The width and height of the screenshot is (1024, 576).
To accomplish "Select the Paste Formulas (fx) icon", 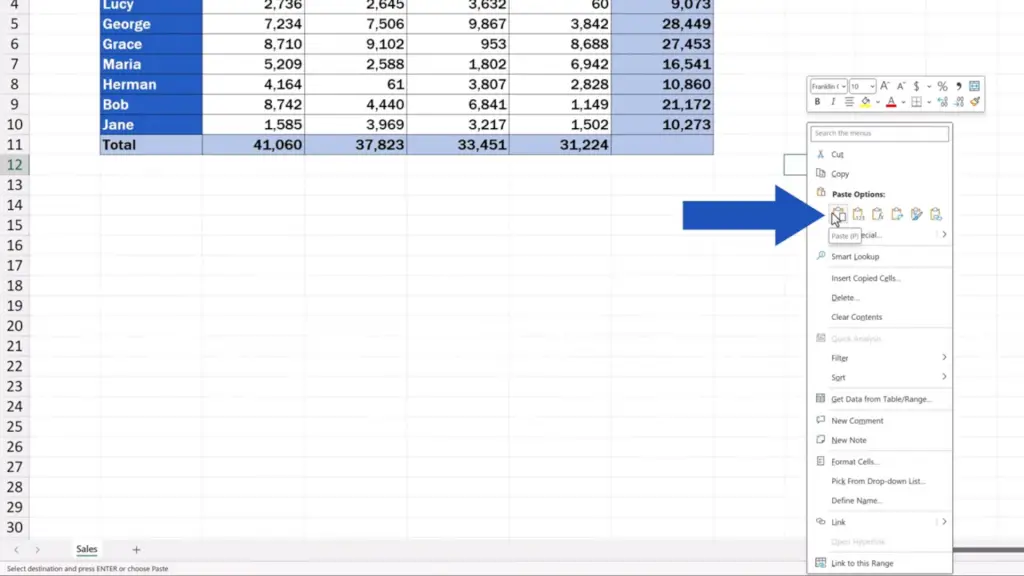I will point(877,214).
